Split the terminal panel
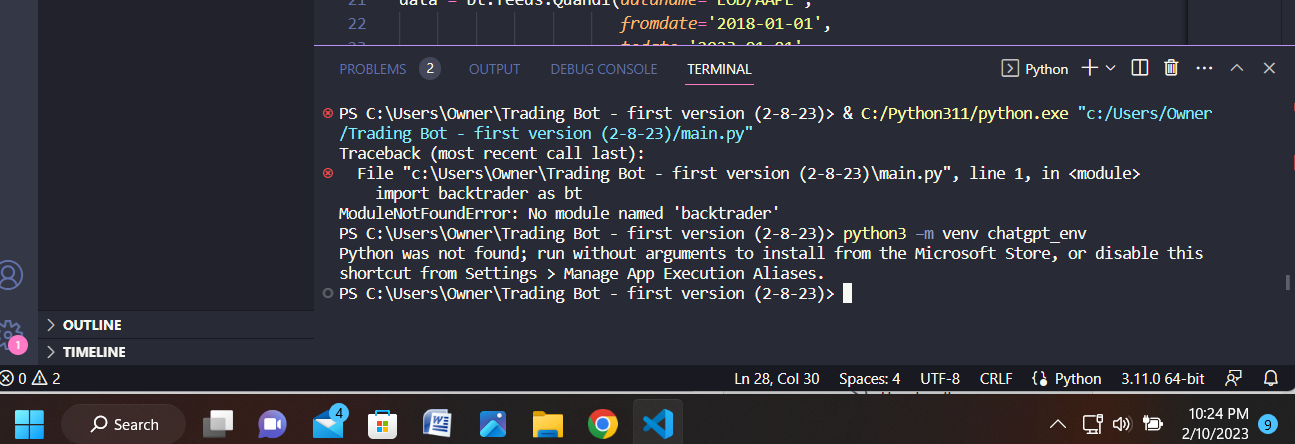1295x444 pixels. (x=1139, y=68)
